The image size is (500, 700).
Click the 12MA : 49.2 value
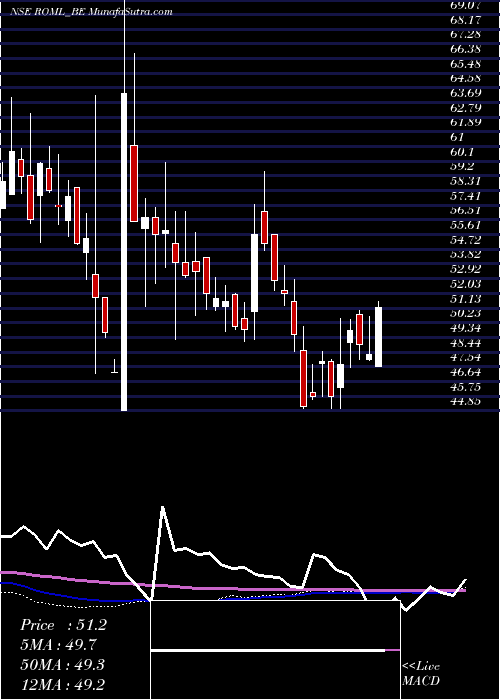[62, 684]
